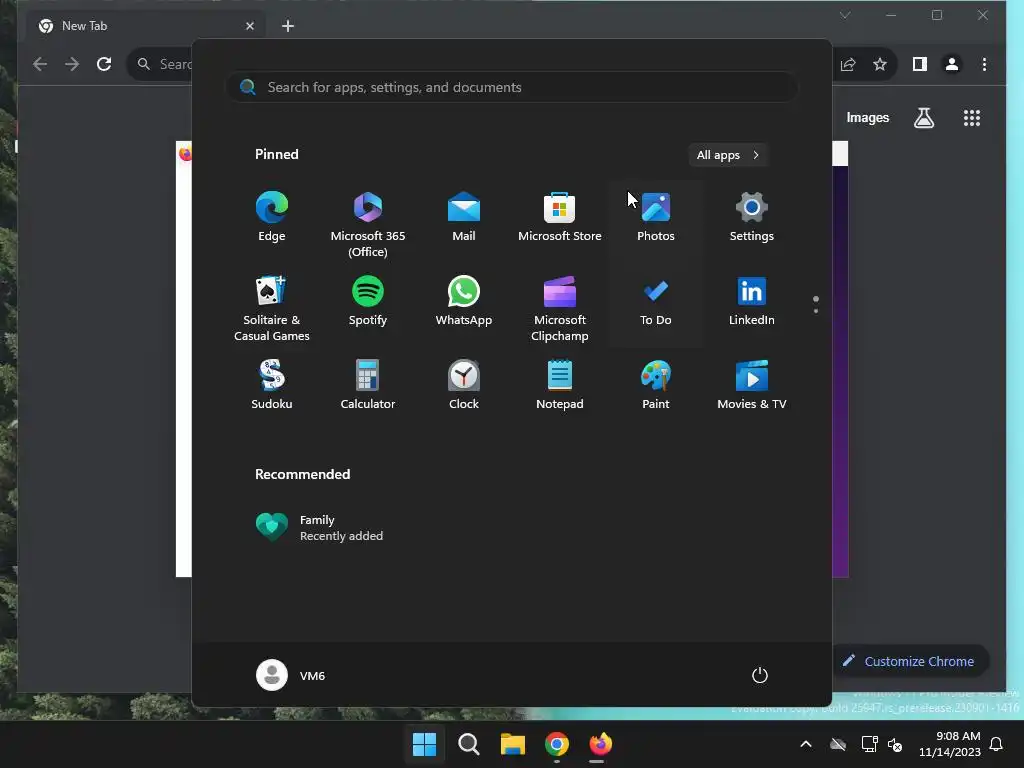Open the To Do app
Image resolution: width=1024 pixels, height=768 pixels.
point(656,302)
